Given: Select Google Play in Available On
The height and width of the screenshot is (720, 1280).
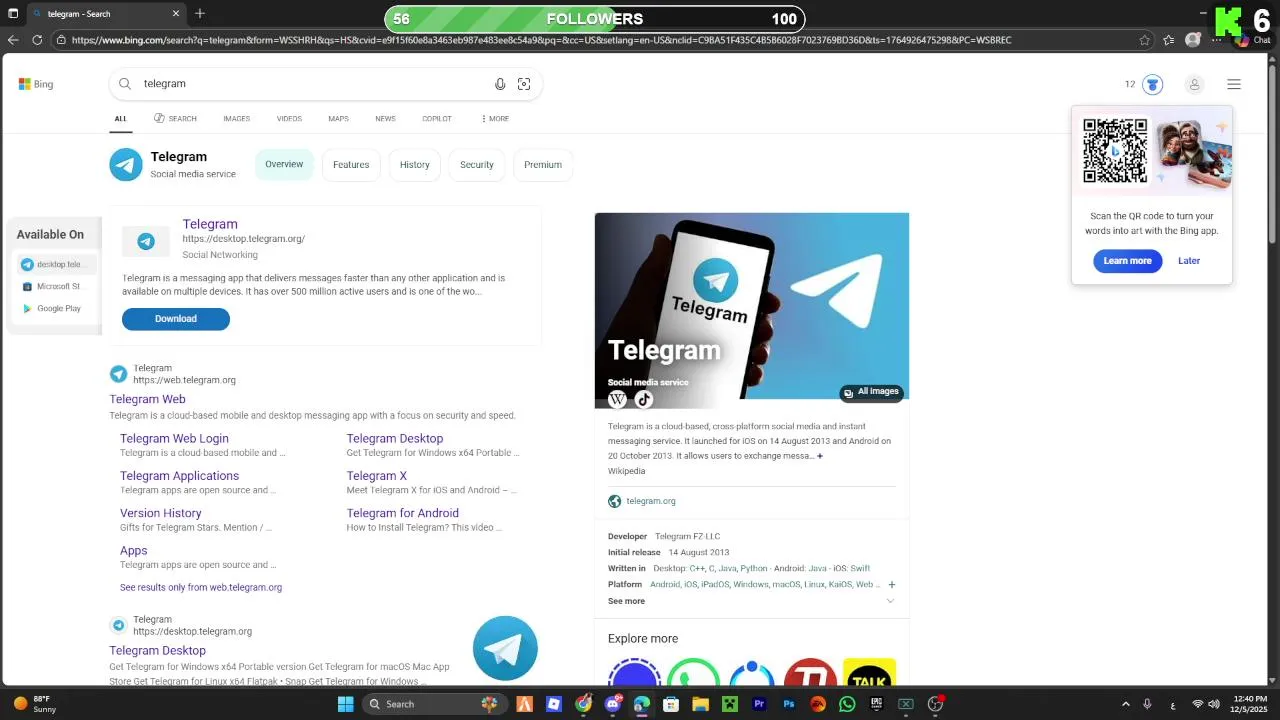Looking at the screenshot, I should pos(58,309).
